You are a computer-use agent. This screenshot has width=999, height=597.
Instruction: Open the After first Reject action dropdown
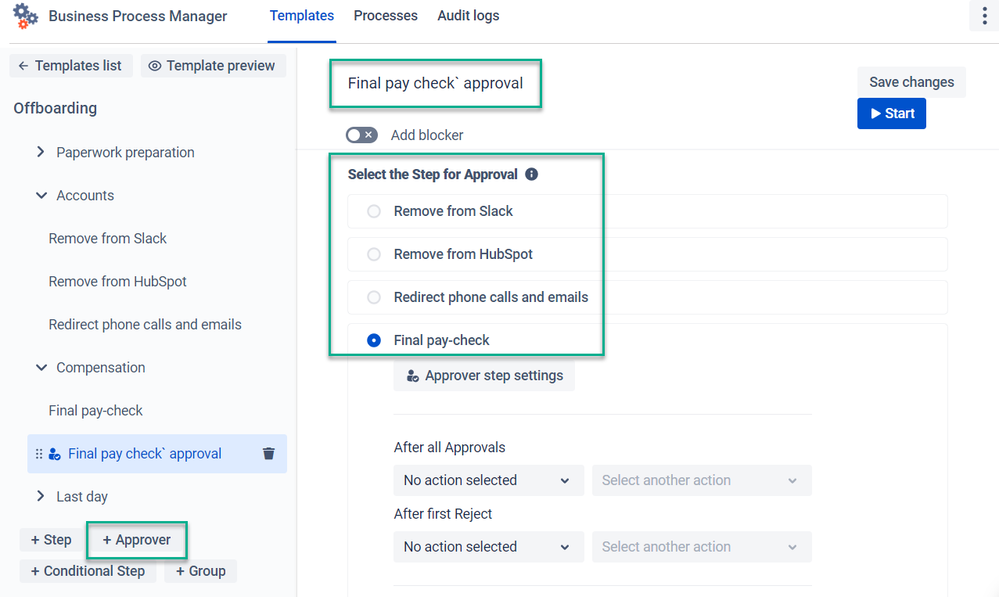pyautogui.click(x=487, y=547)
